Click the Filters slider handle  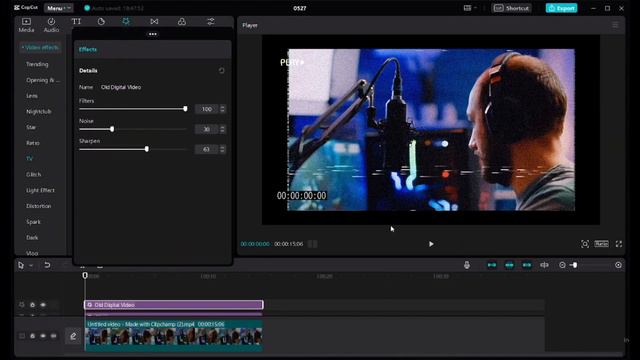185,109
